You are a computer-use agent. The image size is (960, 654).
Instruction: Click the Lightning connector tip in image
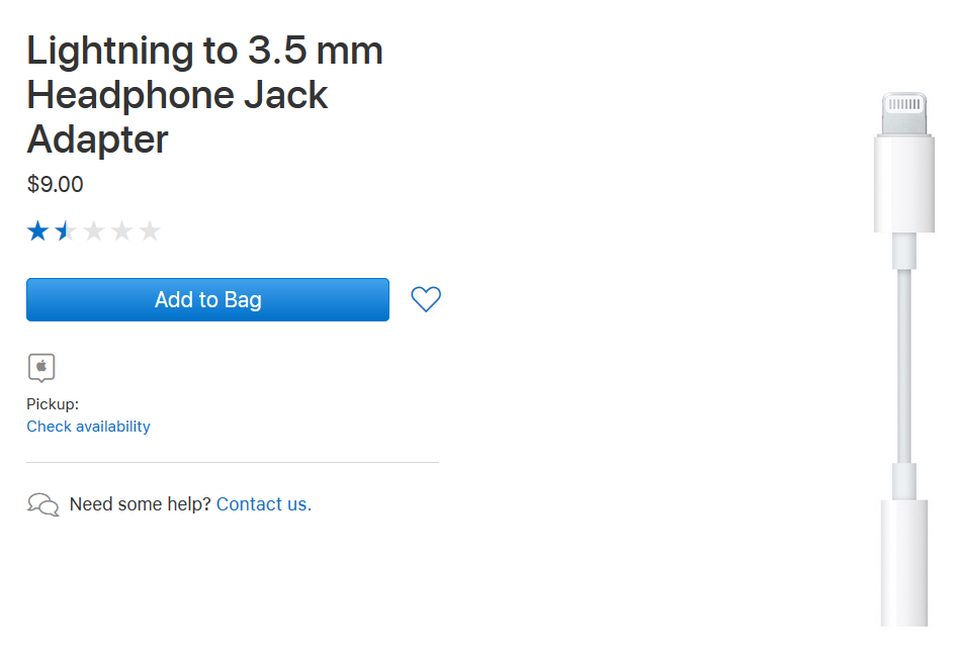click(x=904, y=113)
